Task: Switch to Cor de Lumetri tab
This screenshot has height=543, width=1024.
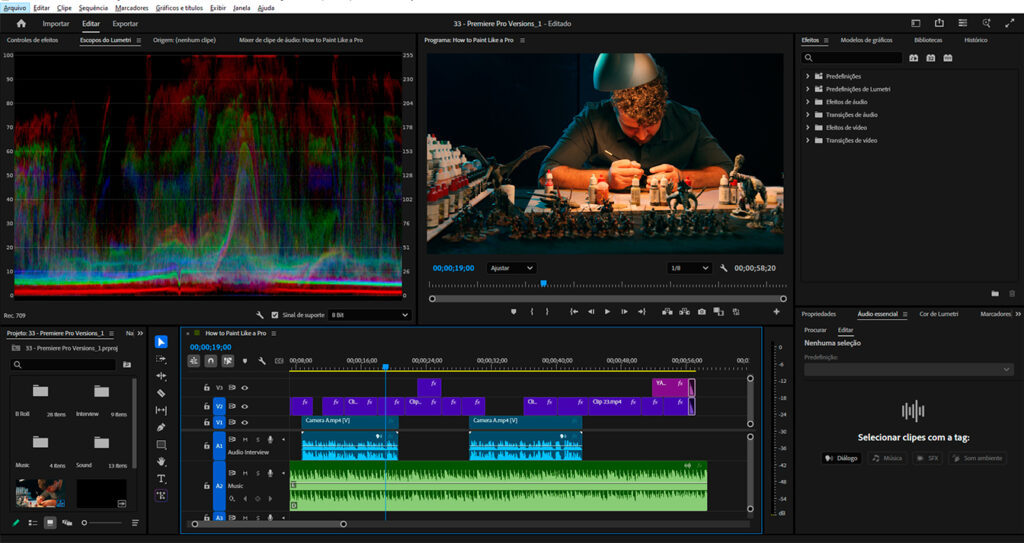Action: point(939,314)
